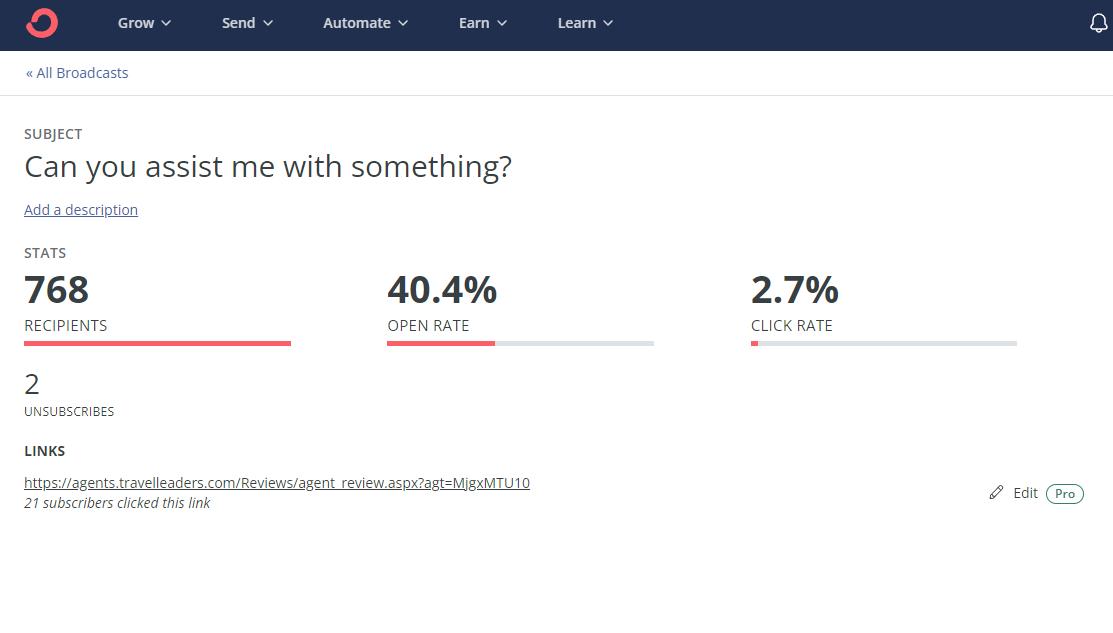Click the 2 unsubscribes count
This screenshot has width=1113, height=633.
[32, 384]
